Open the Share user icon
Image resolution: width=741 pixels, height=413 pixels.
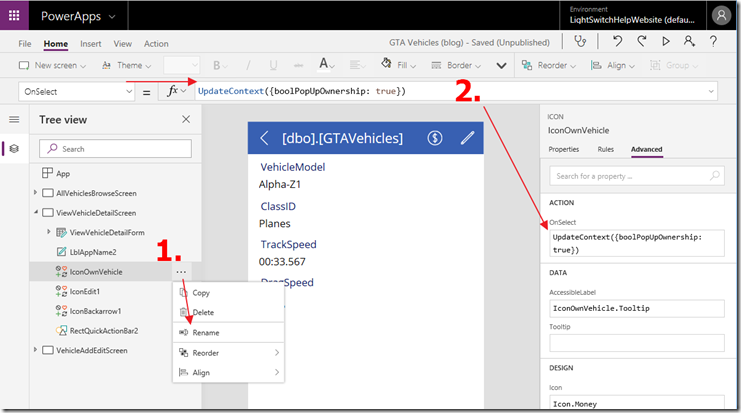coord(689,42)
